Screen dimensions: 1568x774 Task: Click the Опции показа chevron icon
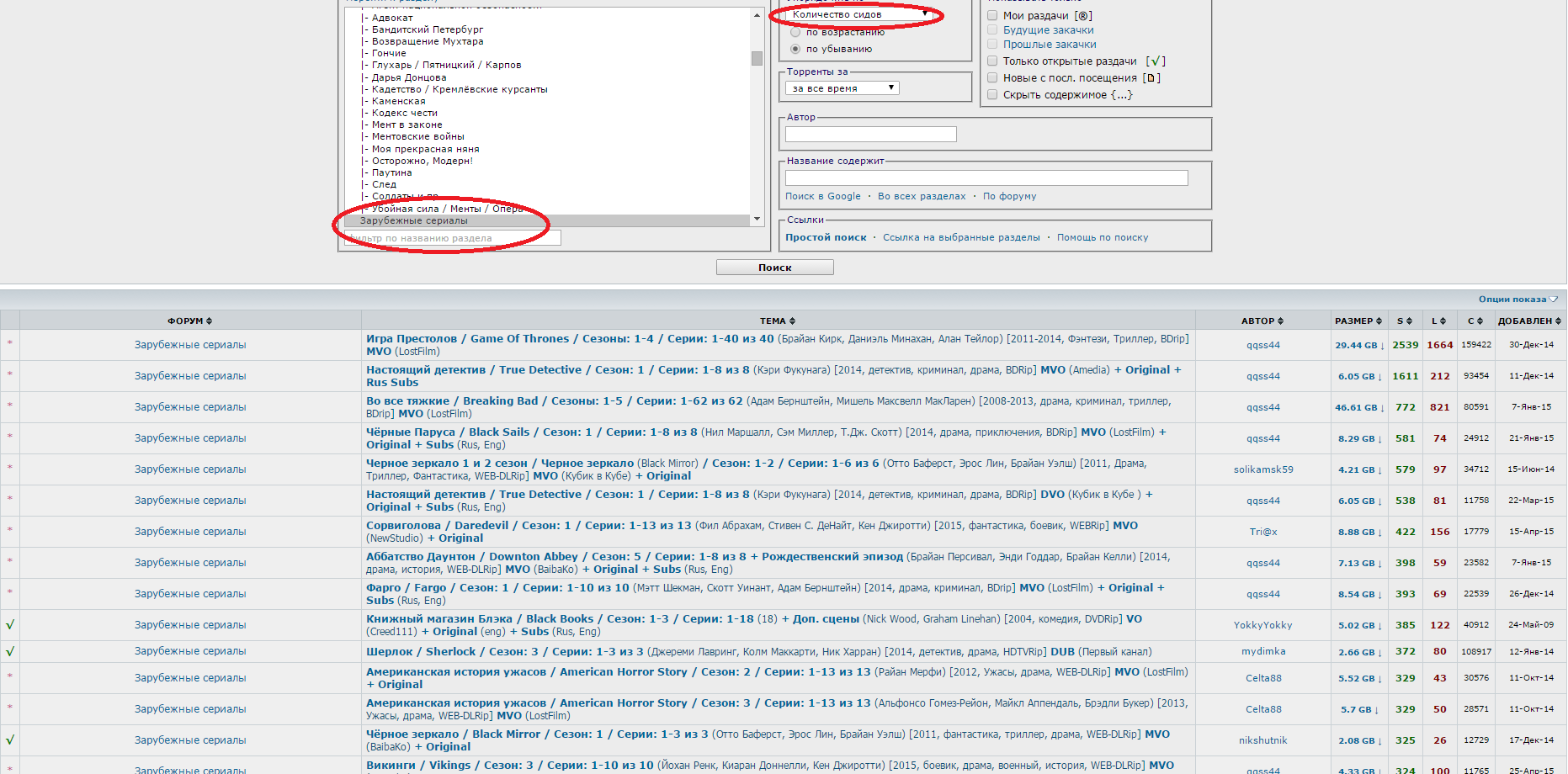point(1554,300)
